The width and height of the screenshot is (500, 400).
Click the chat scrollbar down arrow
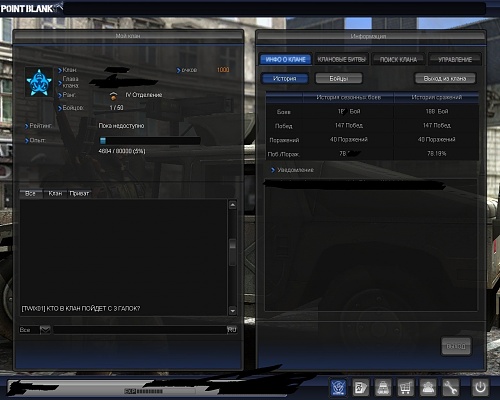(x=233, y=311)
